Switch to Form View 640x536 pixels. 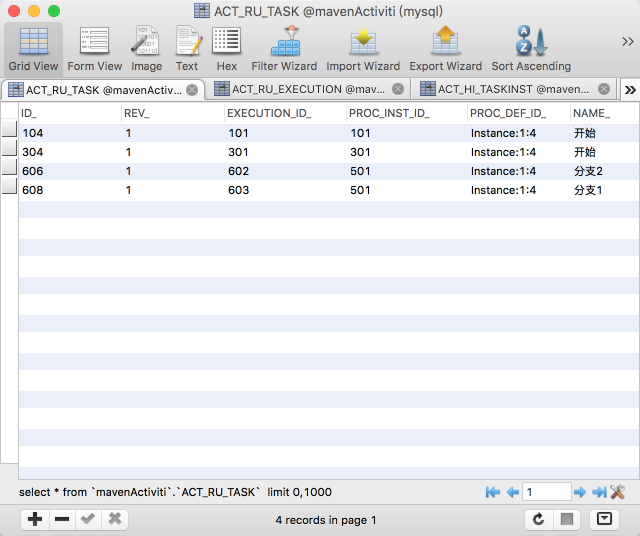[x=95, y=49]
